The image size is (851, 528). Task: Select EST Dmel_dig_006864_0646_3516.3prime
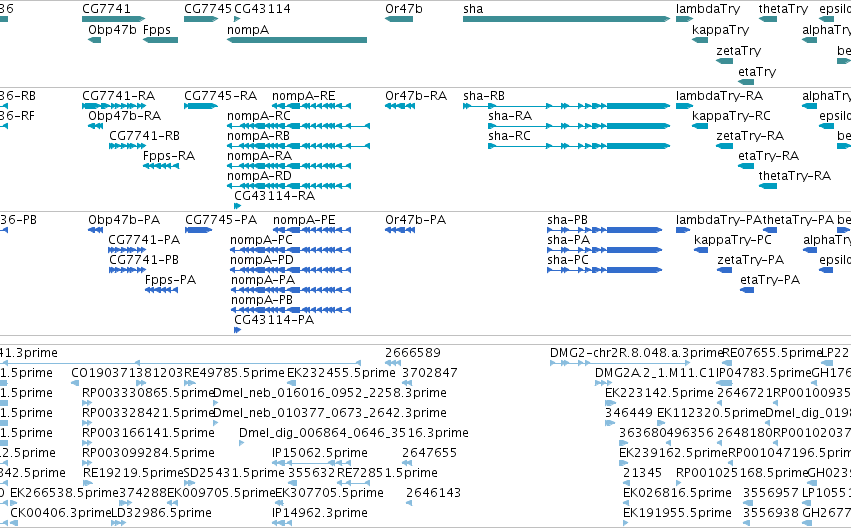[x=354, y=433]
